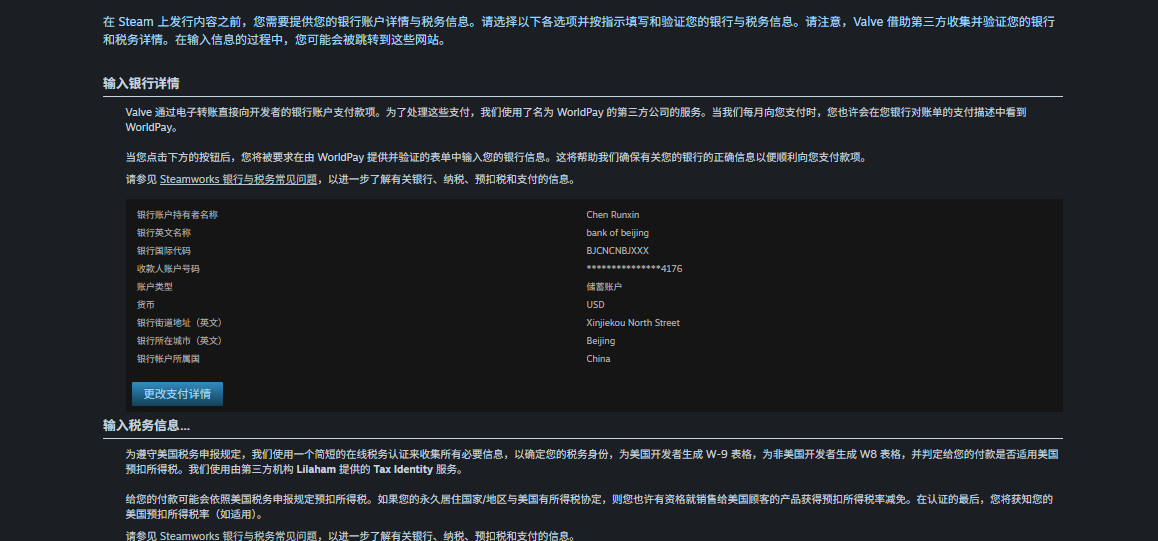Open the Steamworks 银行与税务常见问题 link
Image resolution: width=1158 pixels, height=541 pixels.
click(239, 179)
